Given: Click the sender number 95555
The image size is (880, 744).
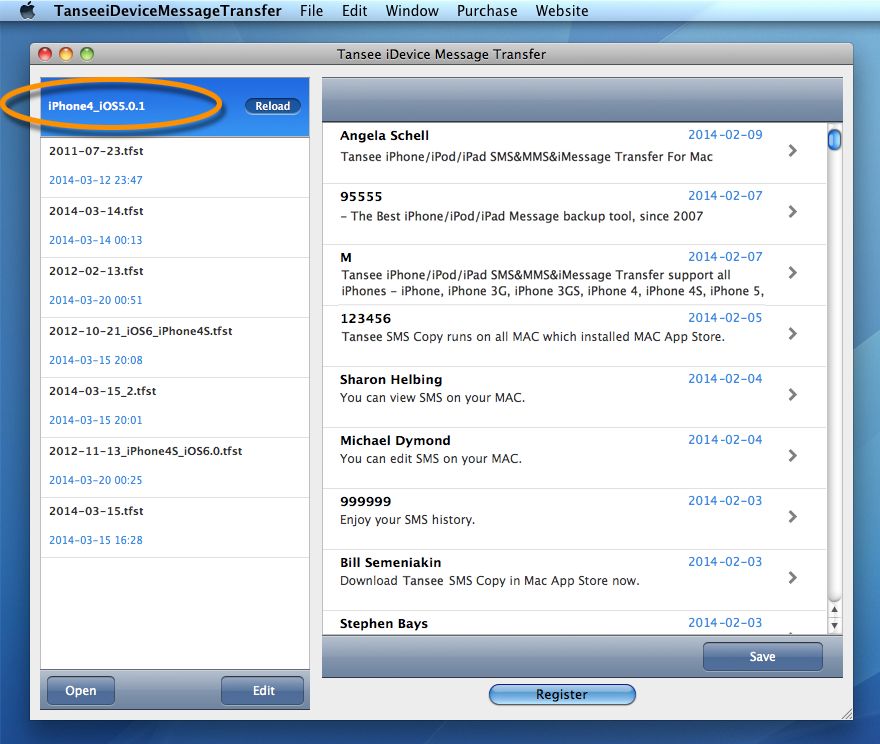Looking at the screenshot, I should 361,197.
